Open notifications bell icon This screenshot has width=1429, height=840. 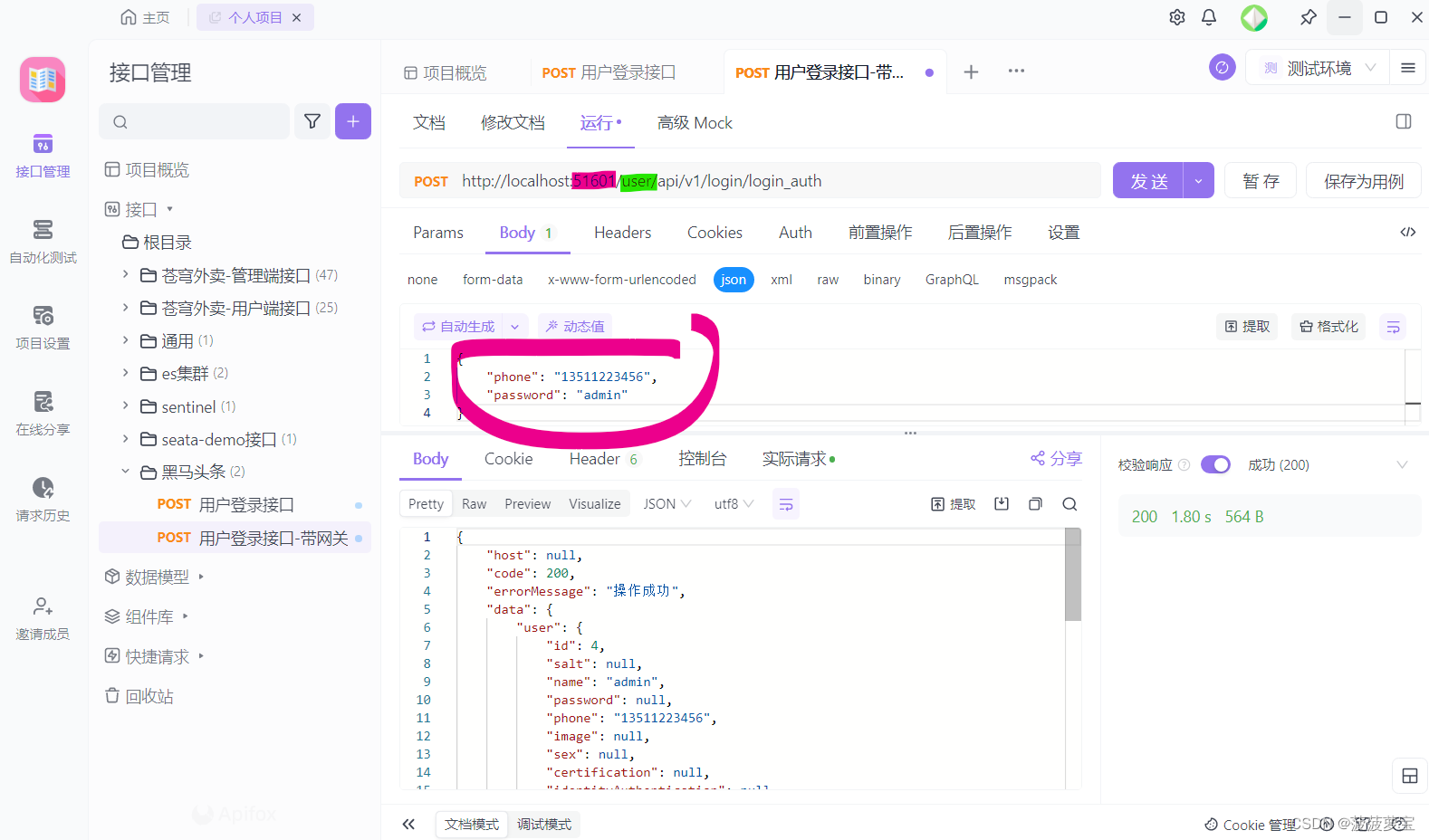1209,17
